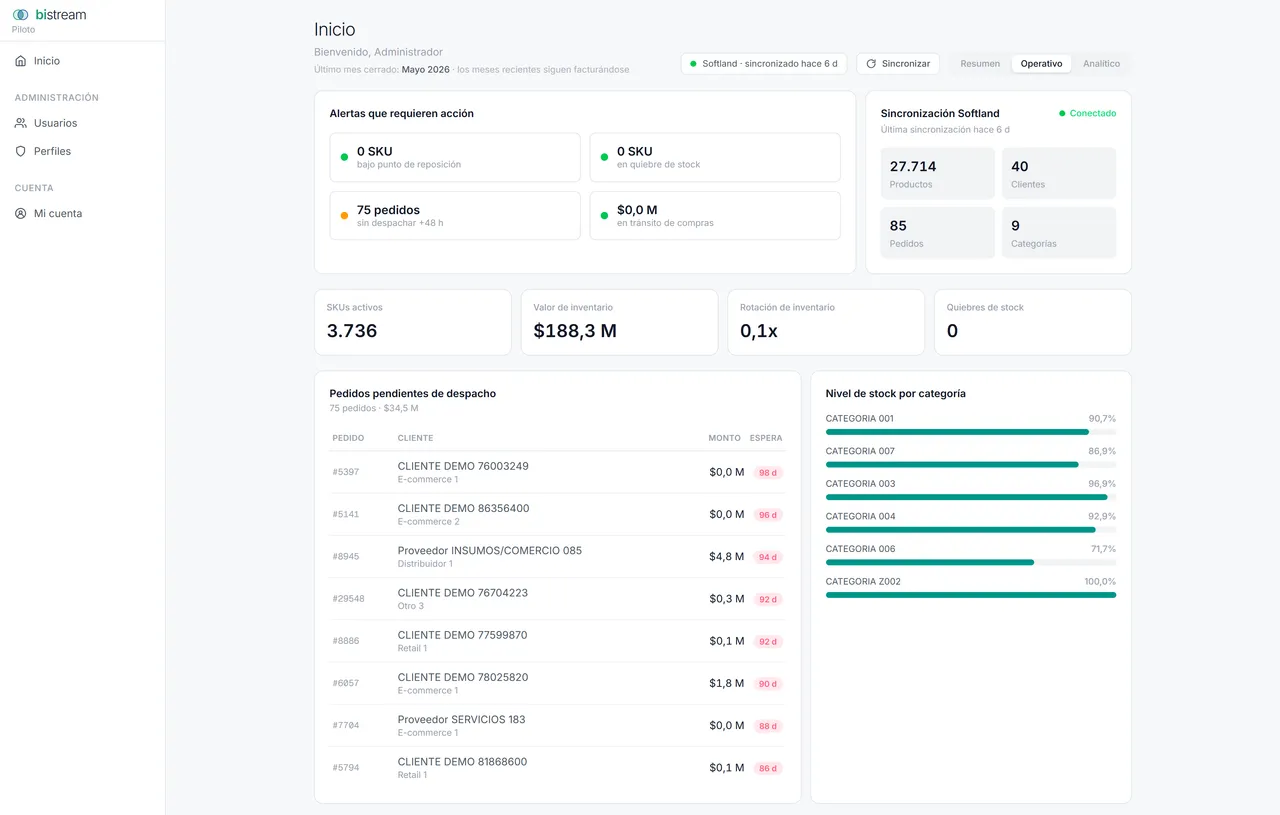Click the CATEGORIA 001 stock bar
The image size is (1280, 815).
tap(971, 432)
